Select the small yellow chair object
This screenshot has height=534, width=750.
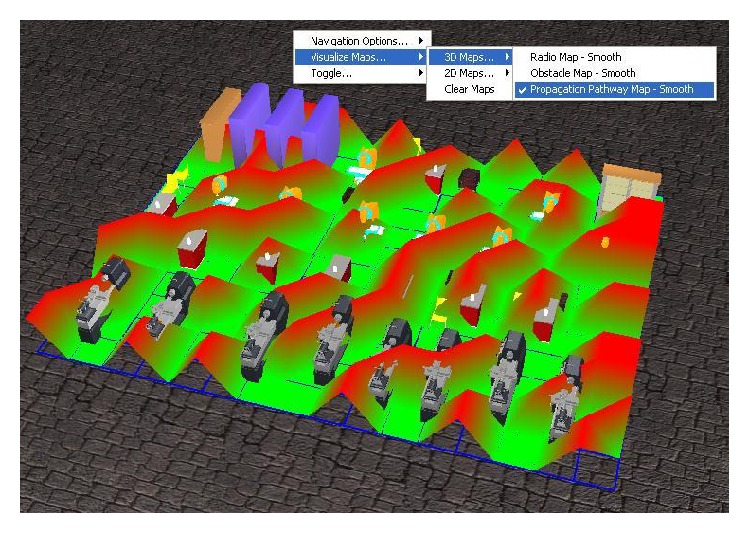(x=439, y=310)
